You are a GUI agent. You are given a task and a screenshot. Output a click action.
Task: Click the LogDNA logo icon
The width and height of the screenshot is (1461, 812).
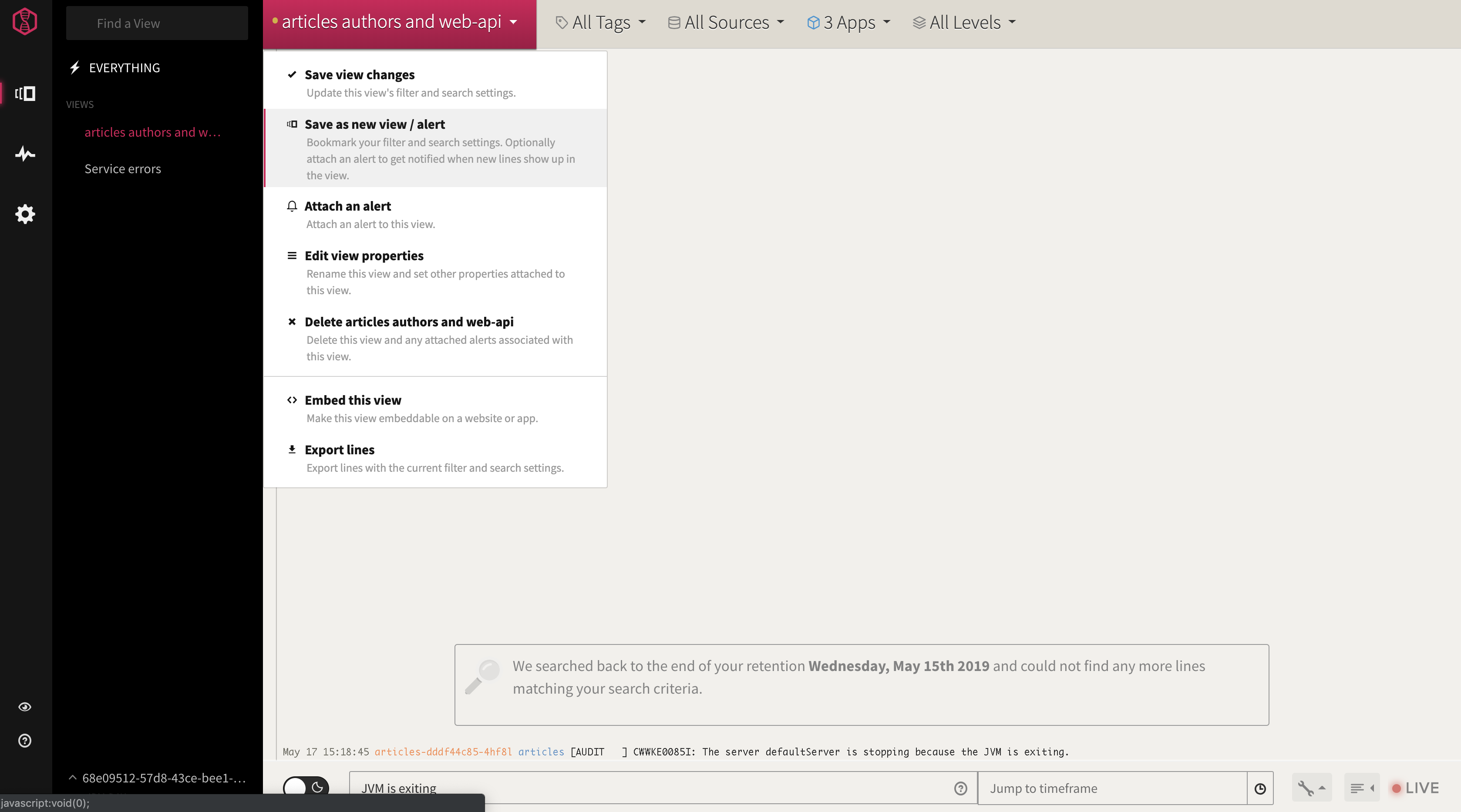click(x=25, y=22)
